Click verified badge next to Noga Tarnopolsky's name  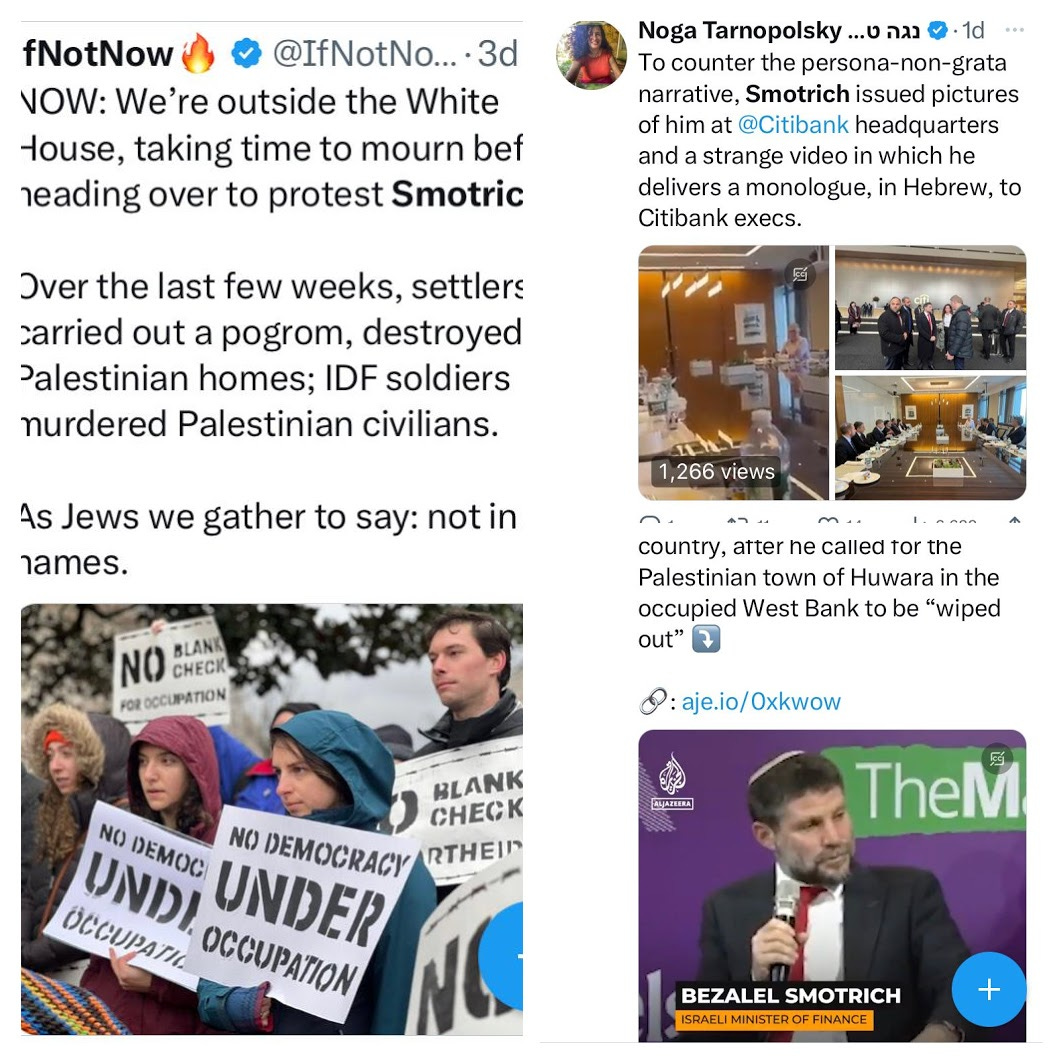(x=937, y=30)
